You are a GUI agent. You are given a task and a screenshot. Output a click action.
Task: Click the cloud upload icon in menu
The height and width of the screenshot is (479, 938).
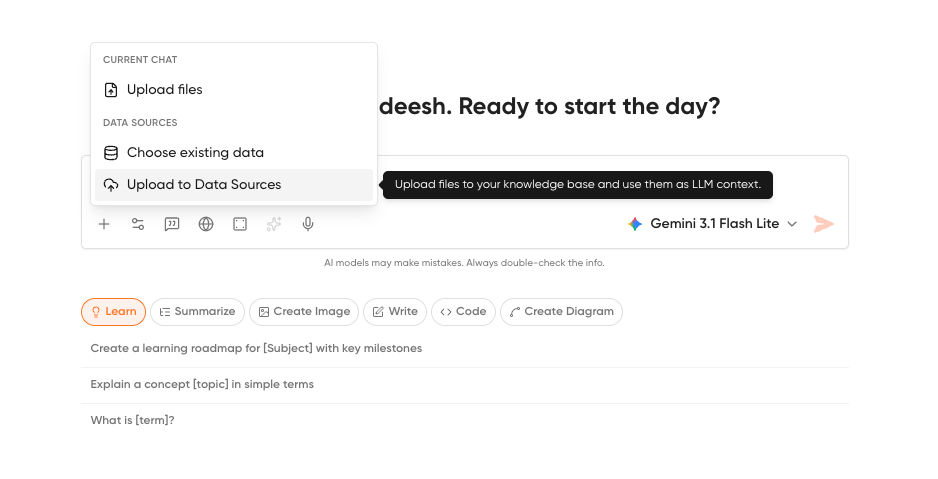pyautogui.click(x=111, y=185)
